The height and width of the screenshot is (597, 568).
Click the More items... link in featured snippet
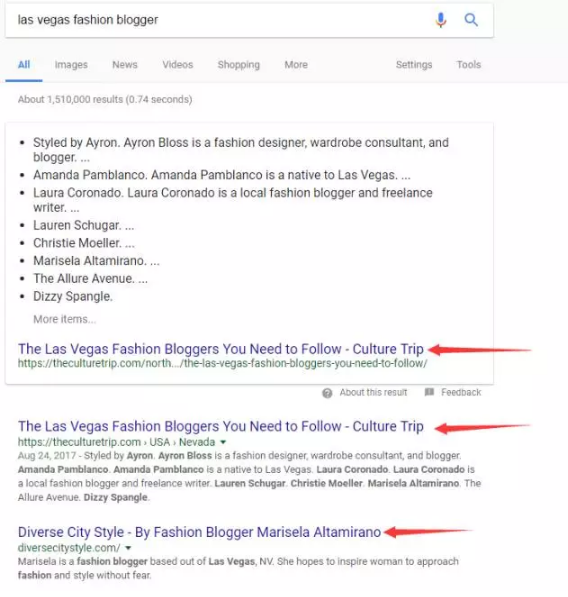(64, 319)
